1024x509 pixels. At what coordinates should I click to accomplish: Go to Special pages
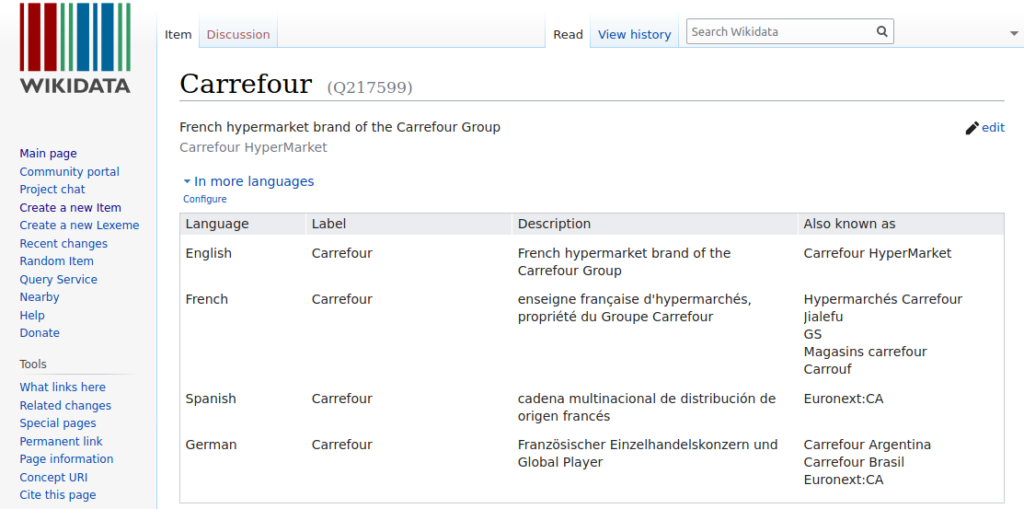(x=57, y=423)
